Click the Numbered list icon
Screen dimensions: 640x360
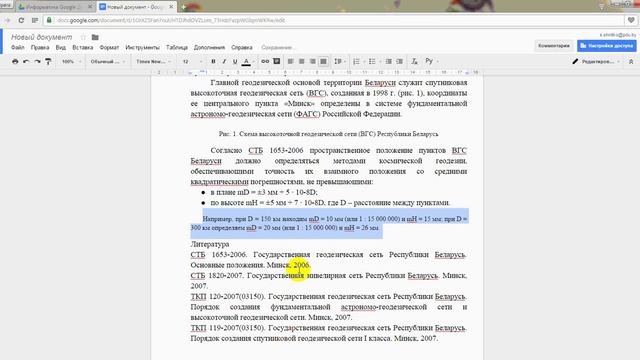356,62
